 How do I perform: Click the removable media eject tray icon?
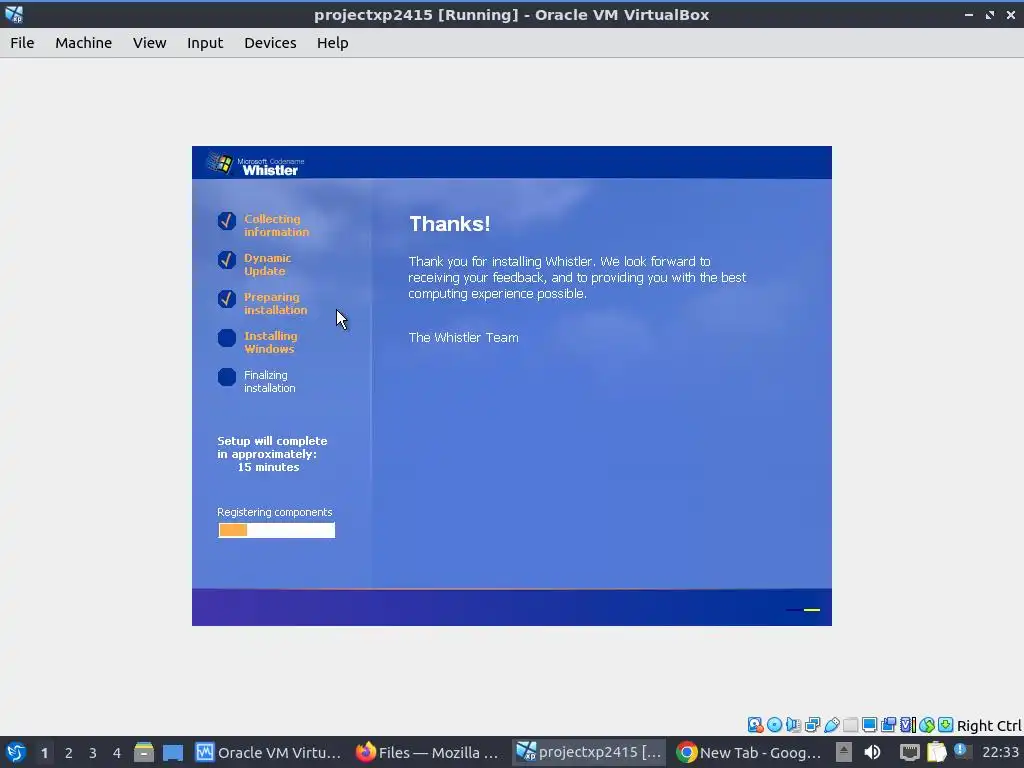click(x=844, y=752)
